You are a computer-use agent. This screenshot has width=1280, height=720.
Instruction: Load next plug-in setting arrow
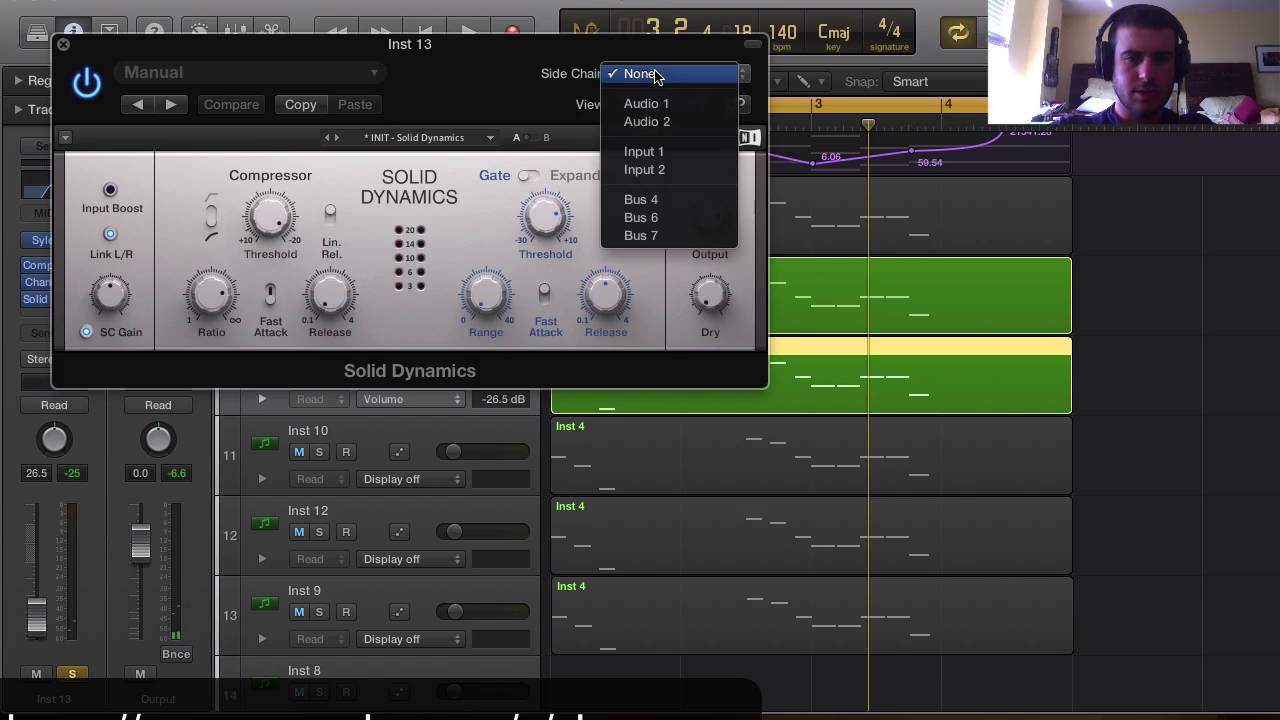tap(170, 104)
